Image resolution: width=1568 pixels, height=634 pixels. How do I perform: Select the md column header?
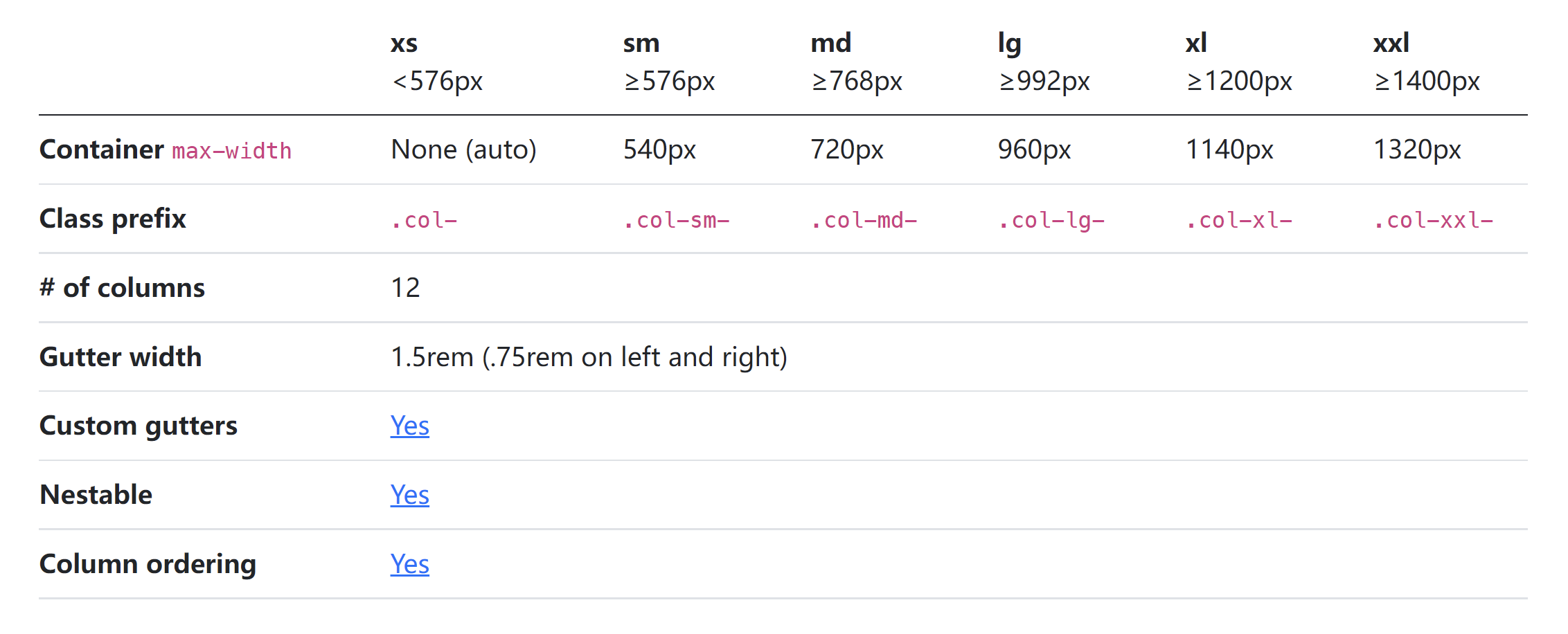click(830, 44)
